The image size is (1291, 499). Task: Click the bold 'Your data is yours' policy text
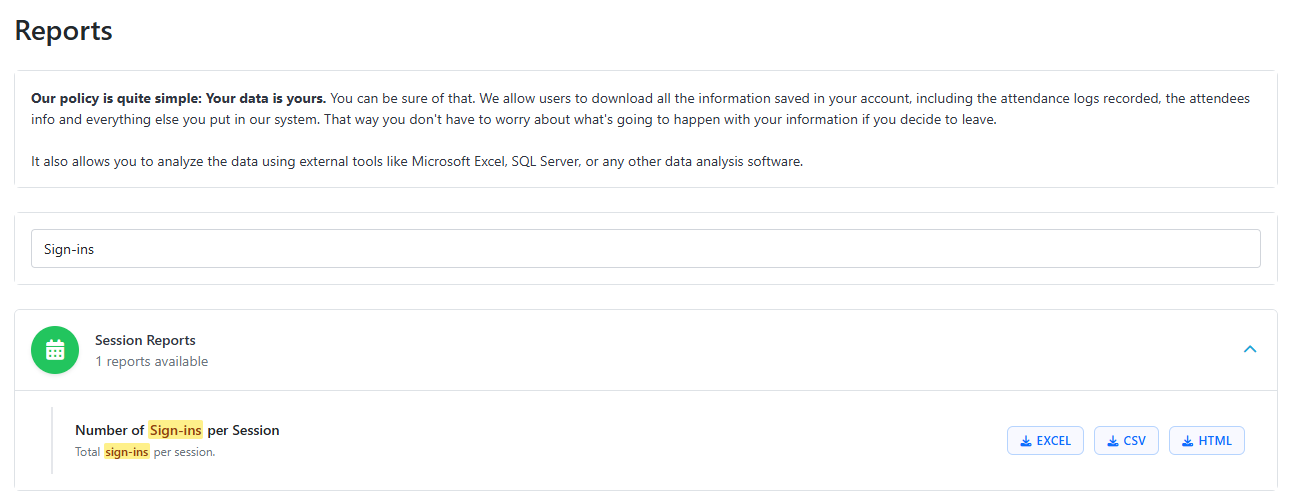[x=178, y=99]
